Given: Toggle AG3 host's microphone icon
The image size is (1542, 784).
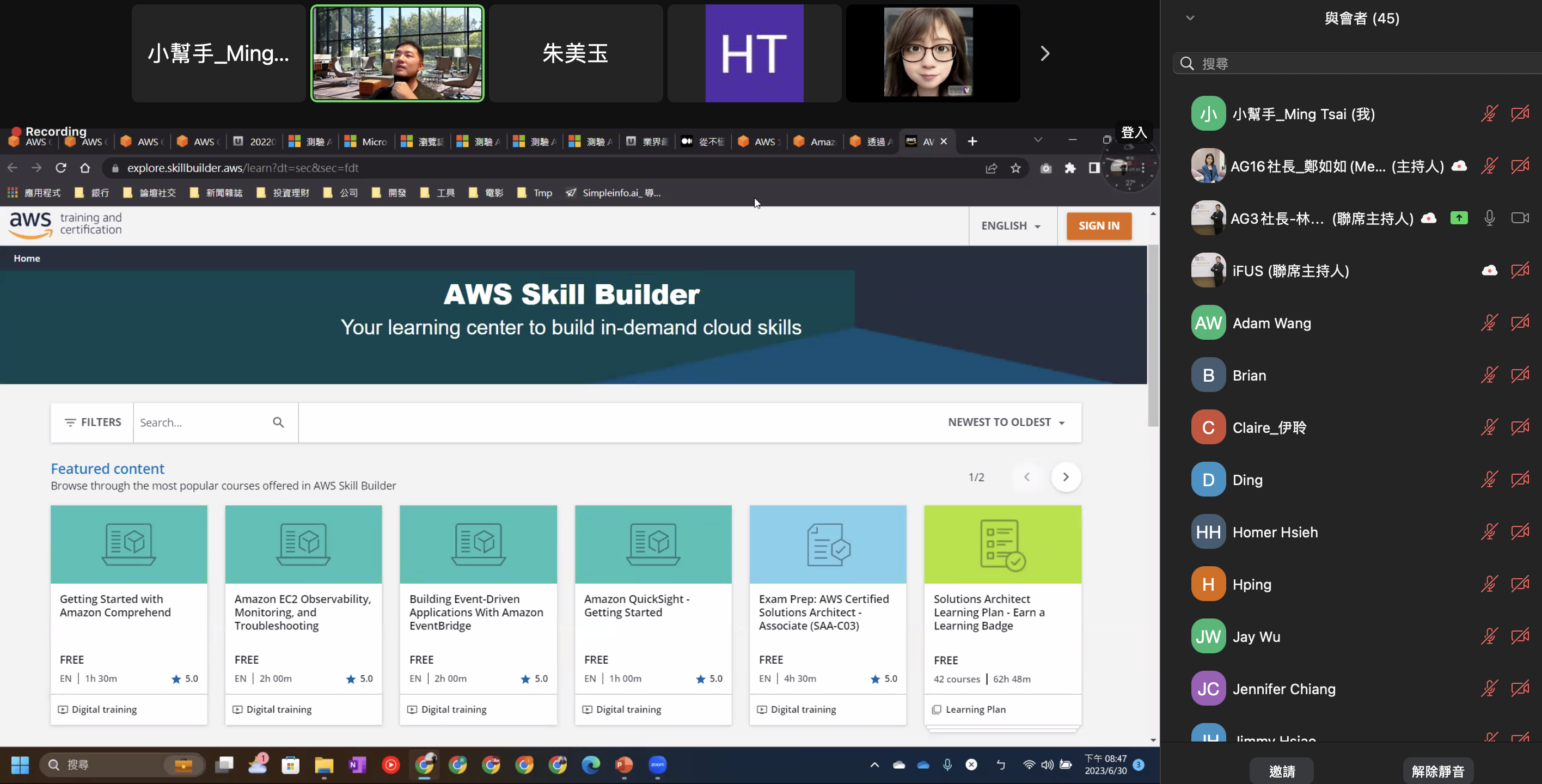Looking at the screenshot, I should pyautogui.click(x=1489, y=218).
